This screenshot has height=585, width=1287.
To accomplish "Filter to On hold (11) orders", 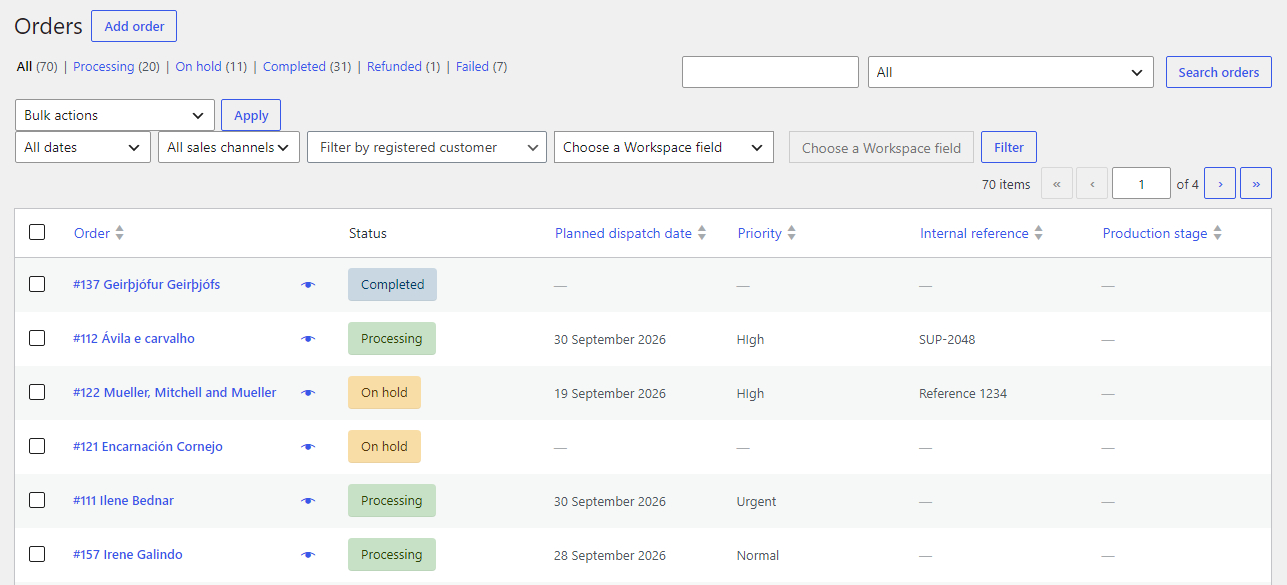I will [211, 67].
